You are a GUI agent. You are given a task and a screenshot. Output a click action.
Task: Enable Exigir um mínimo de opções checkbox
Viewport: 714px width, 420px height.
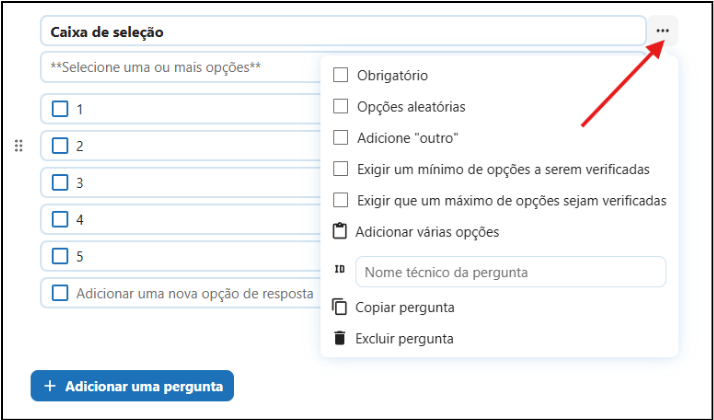click(340, 169)
